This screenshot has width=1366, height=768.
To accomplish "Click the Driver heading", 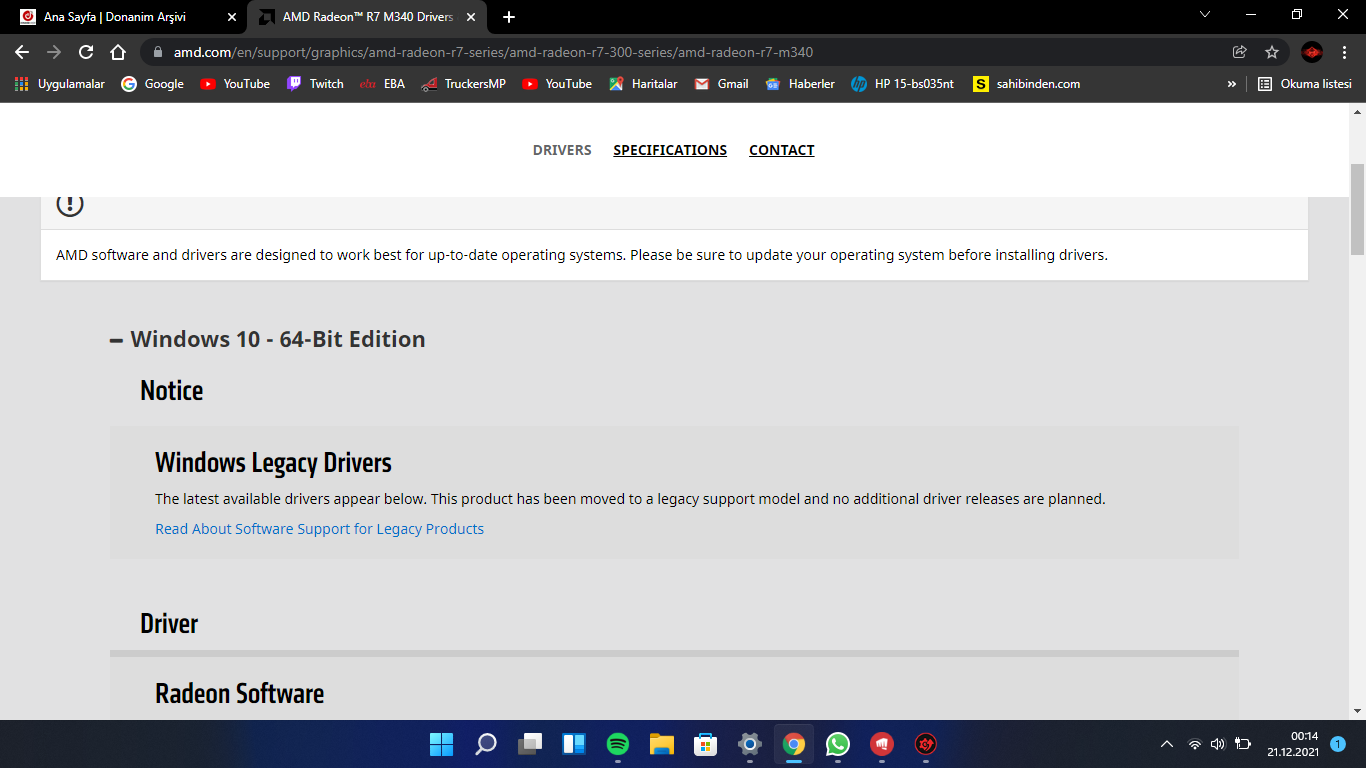I will click(169, 624).
